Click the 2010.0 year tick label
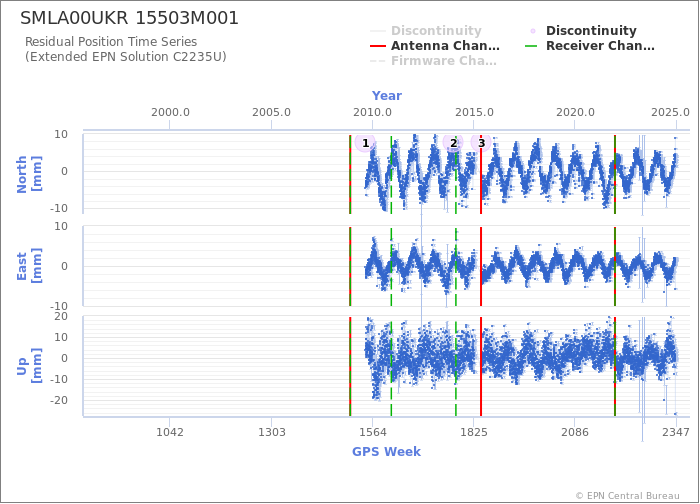700x504 pixels. click(x=373, y=112)
